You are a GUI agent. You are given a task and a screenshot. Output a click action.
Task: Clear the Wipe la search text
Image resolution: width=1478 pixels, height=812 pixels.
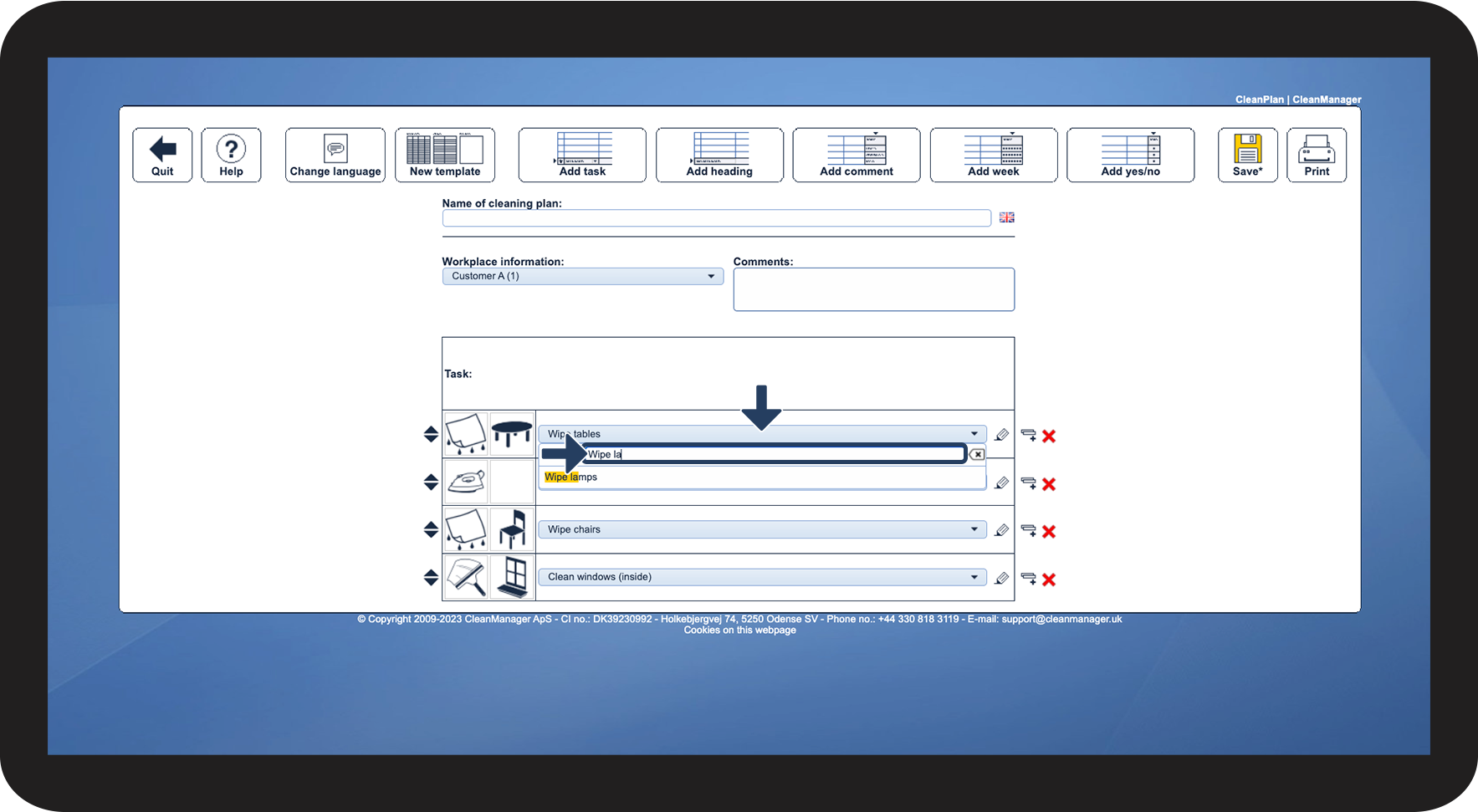click(x=977, y=454)
